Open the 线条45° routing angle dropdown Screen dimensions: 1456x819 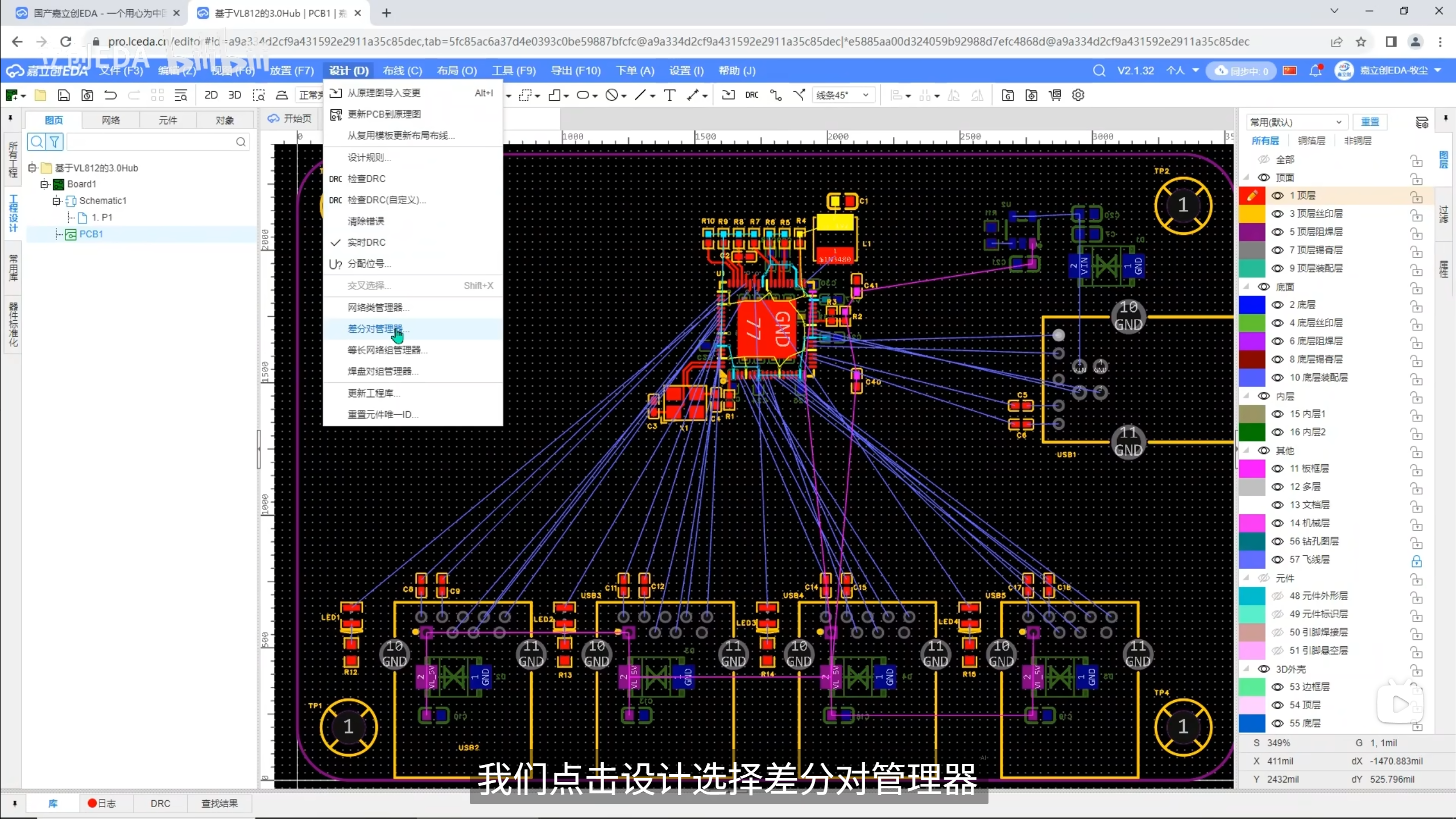[x=843, y=95]
